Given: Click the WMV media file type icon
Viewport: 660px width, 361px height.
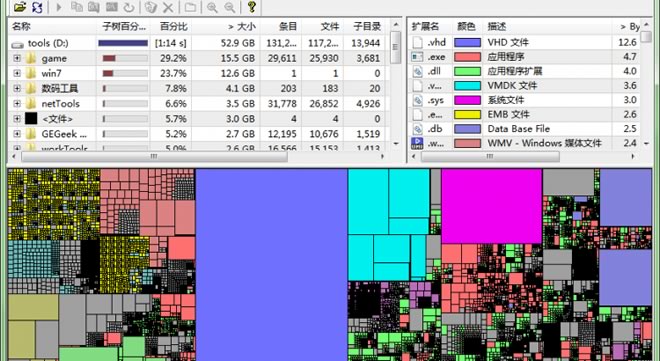Looking at the screenshot, I should (417, 143).
